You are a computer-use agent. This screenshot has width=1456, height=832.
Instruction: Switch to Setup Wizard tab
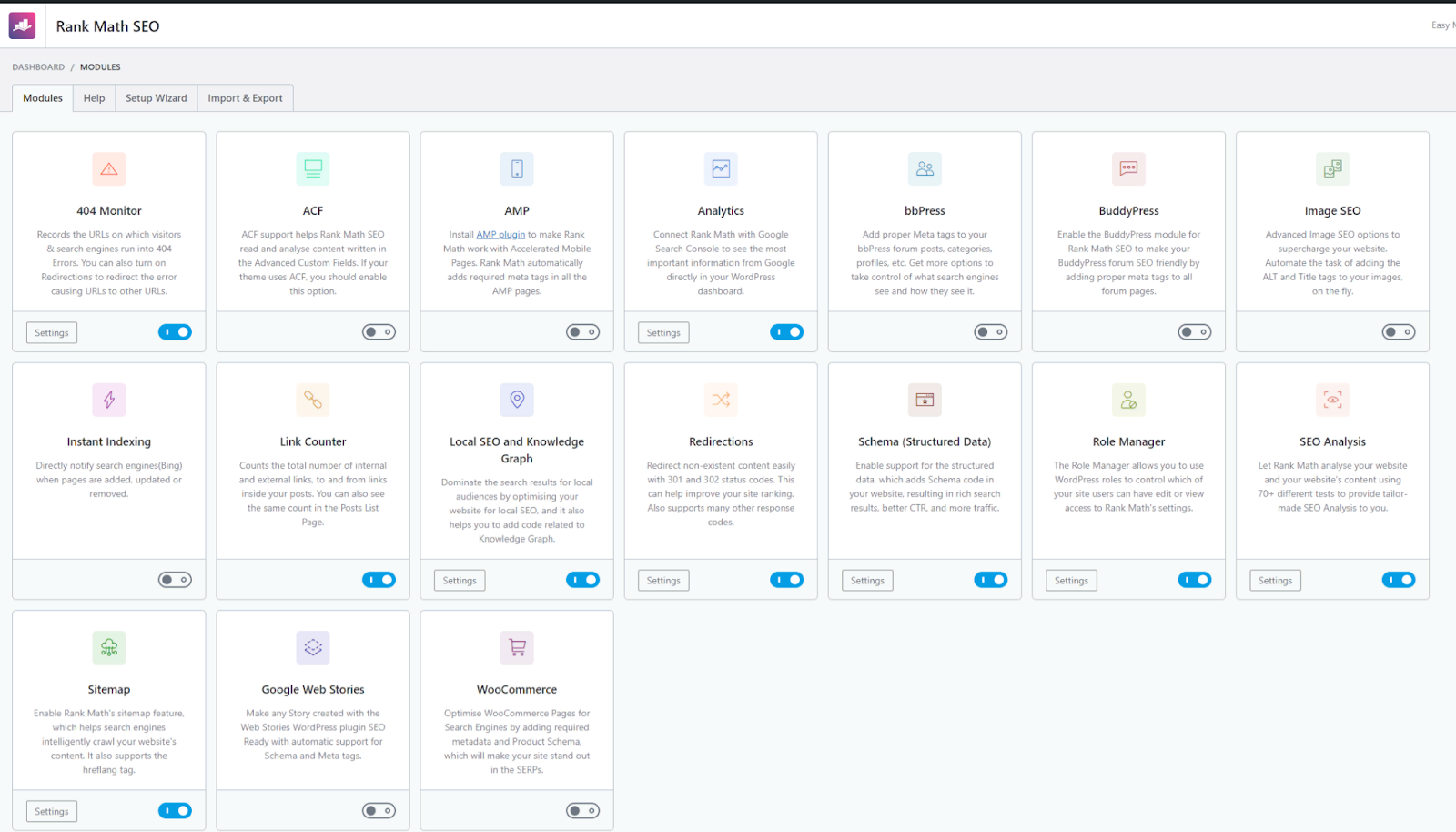[157, 98]
